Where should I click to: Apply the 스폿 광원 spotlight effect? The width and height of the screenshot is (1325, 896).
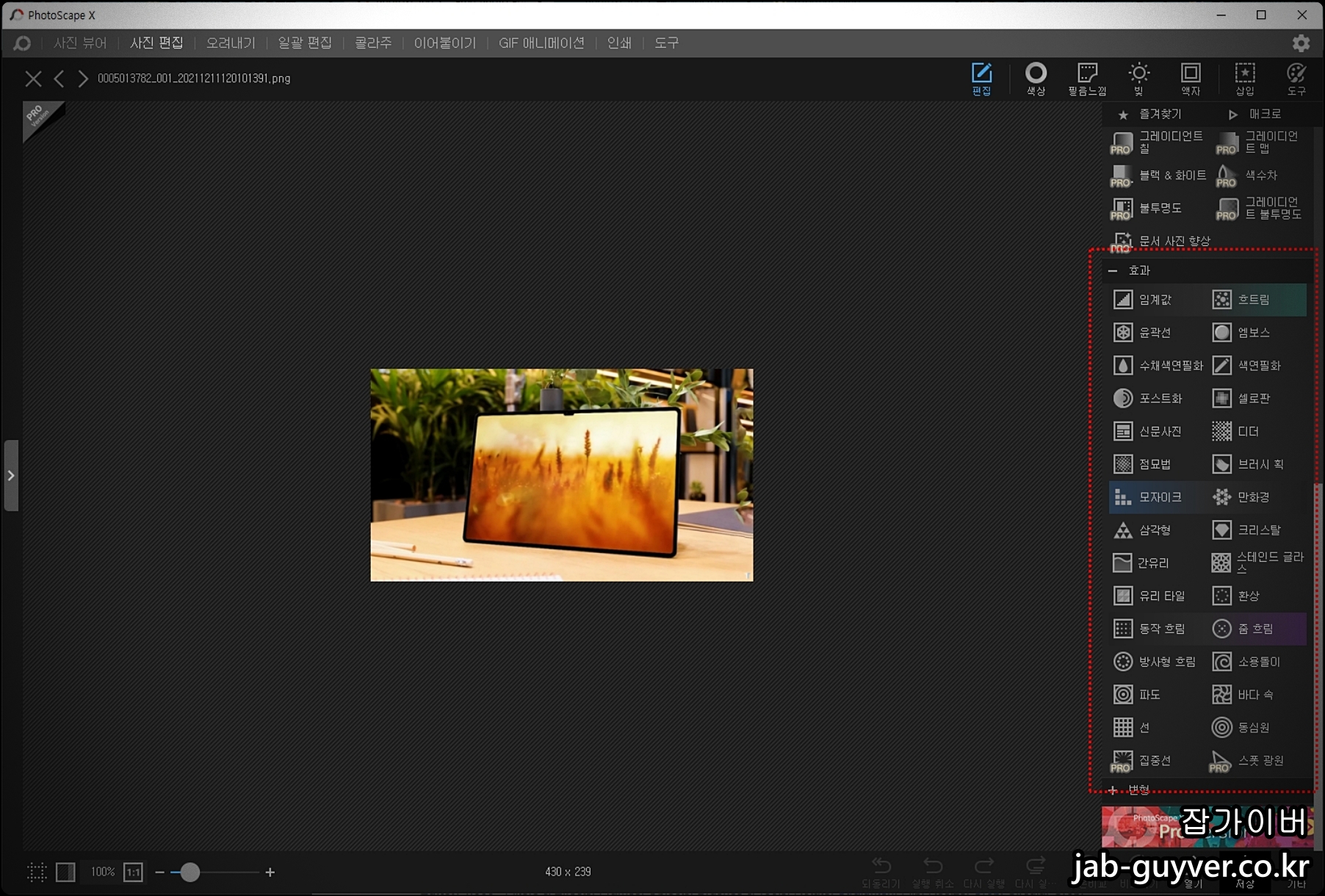point(1257,761)
